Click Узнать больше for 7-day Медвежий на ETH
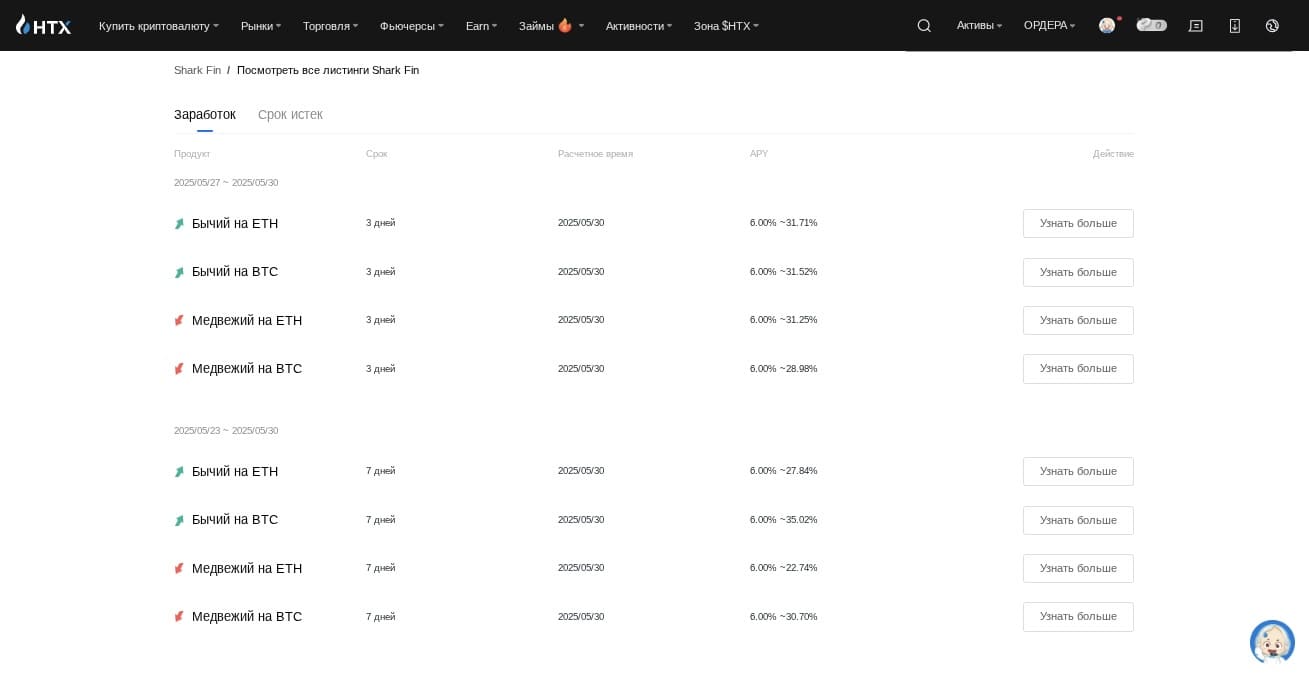 (1078, 568)
